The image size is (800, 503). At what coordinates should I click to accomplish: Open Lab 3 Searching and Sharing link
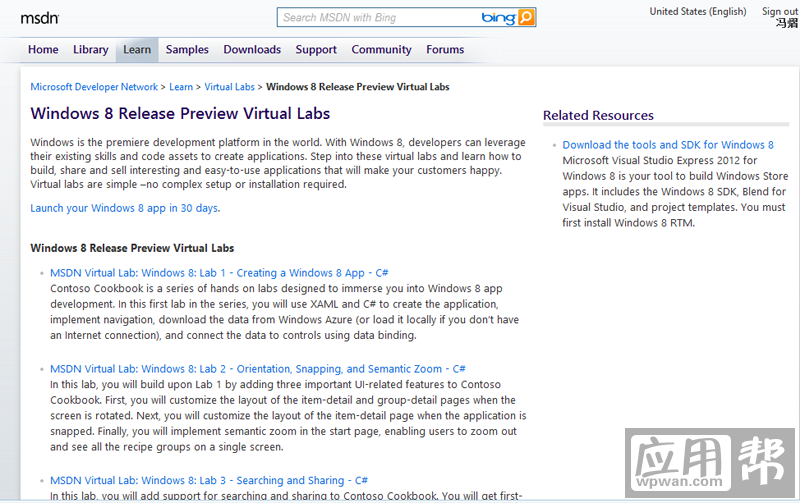pos(209,481)
